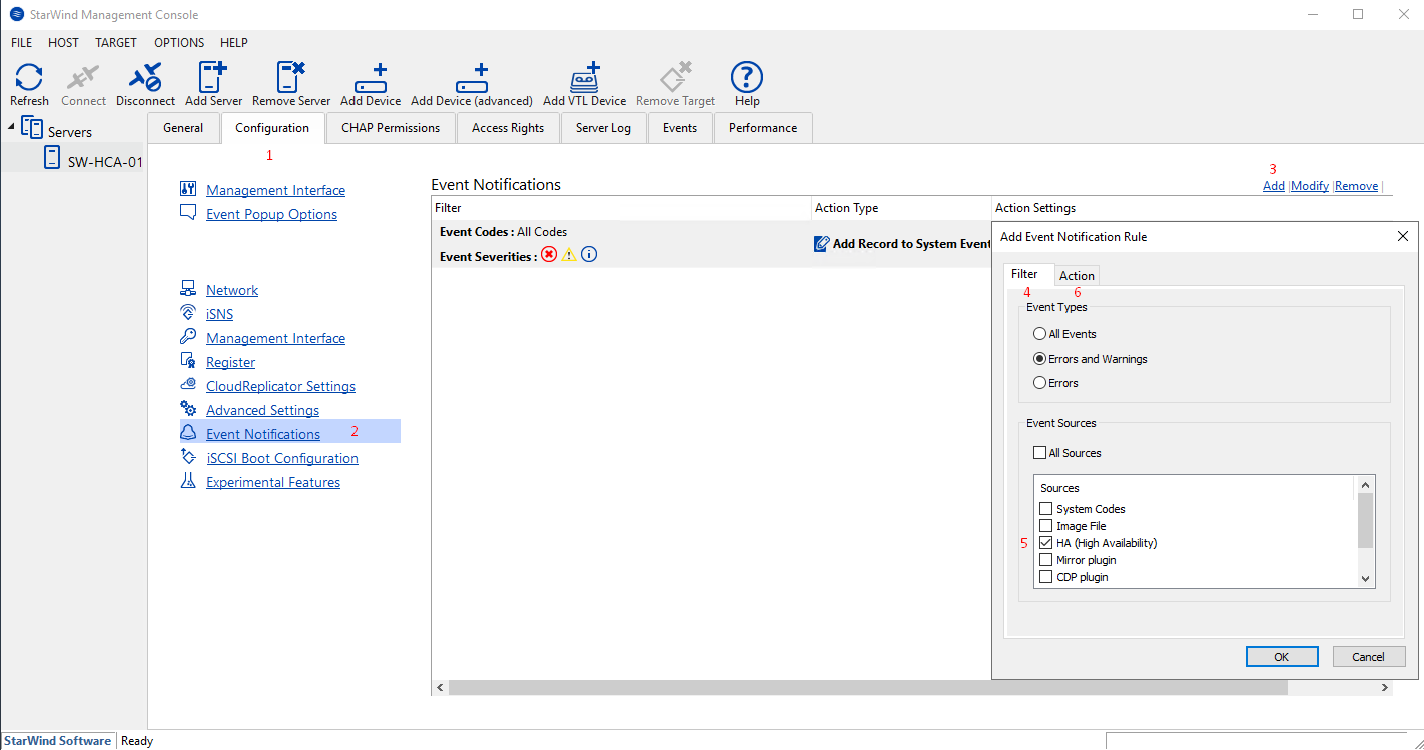Click Cancel in Add Event Notification Rule

(x=1369, y=657)
